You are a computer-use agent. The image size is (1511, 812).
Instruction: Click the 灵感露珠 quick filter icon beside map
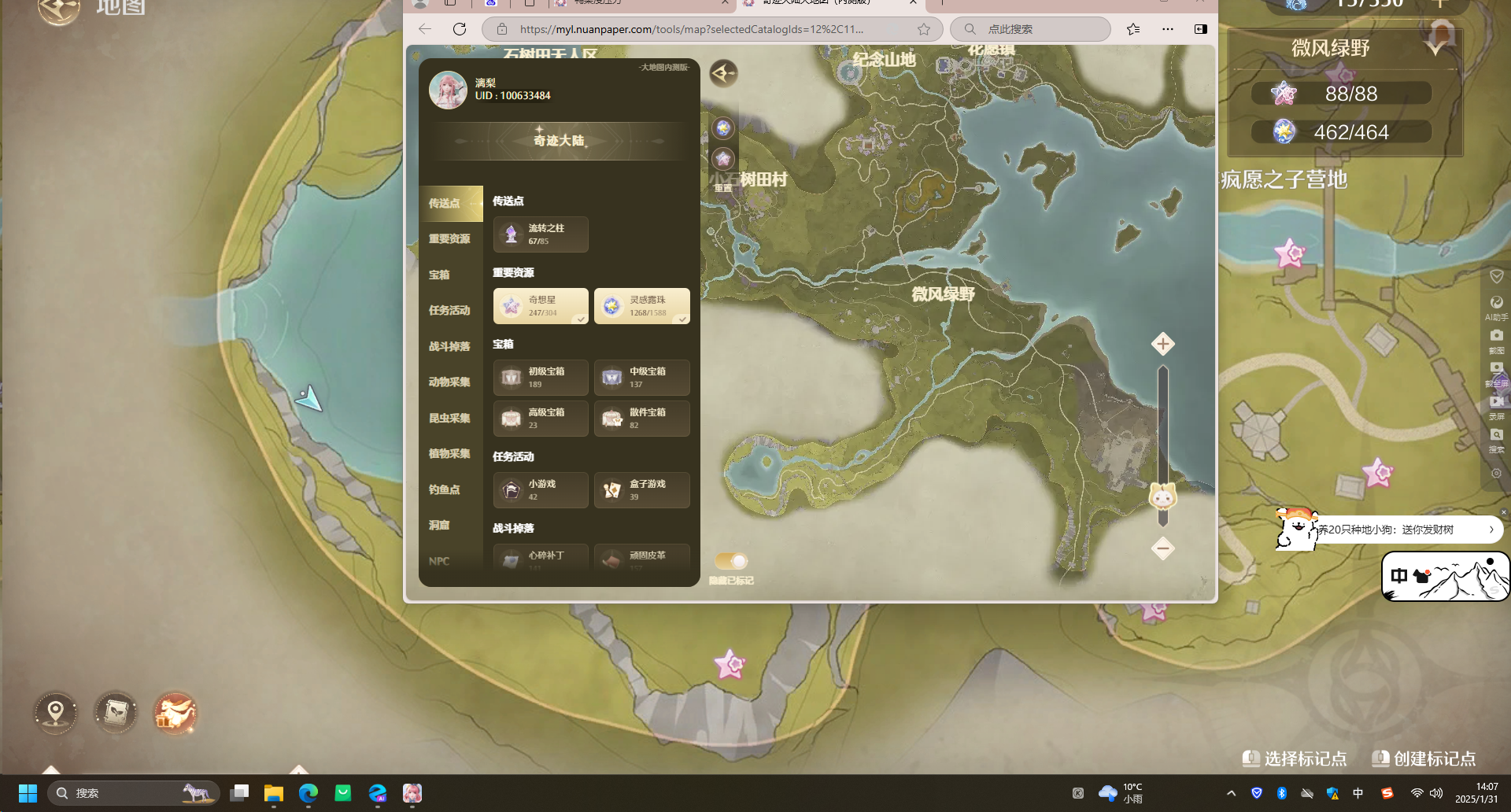tap(723, 127)
